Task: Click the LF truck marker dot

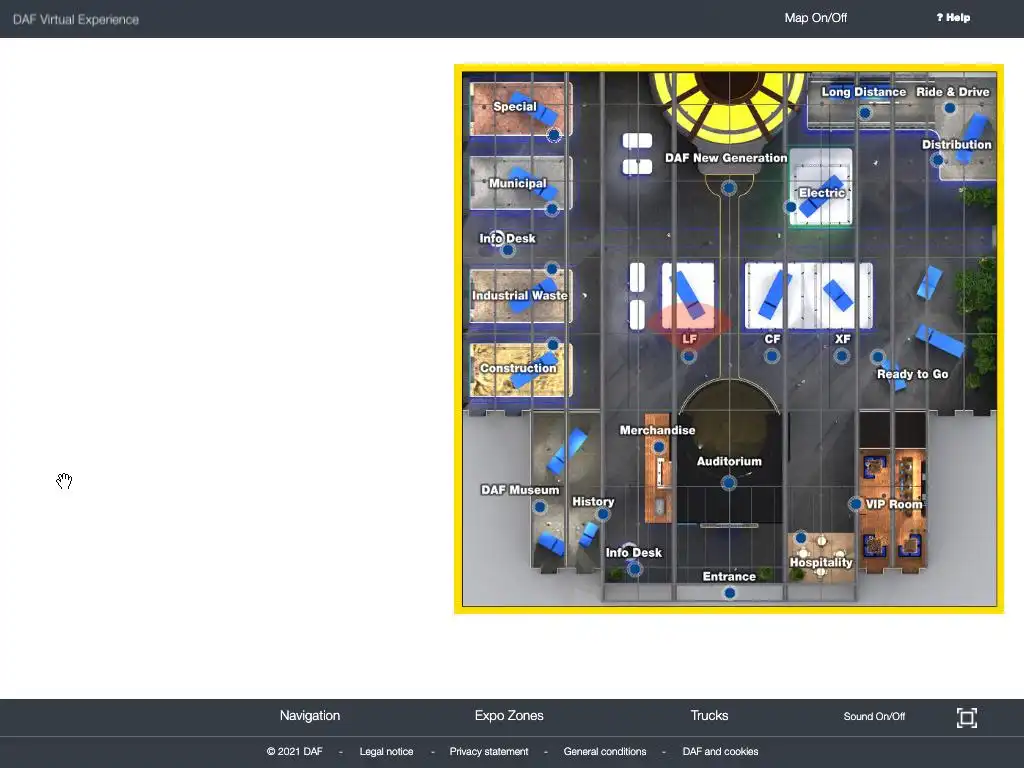Action: tap(688, 357)
